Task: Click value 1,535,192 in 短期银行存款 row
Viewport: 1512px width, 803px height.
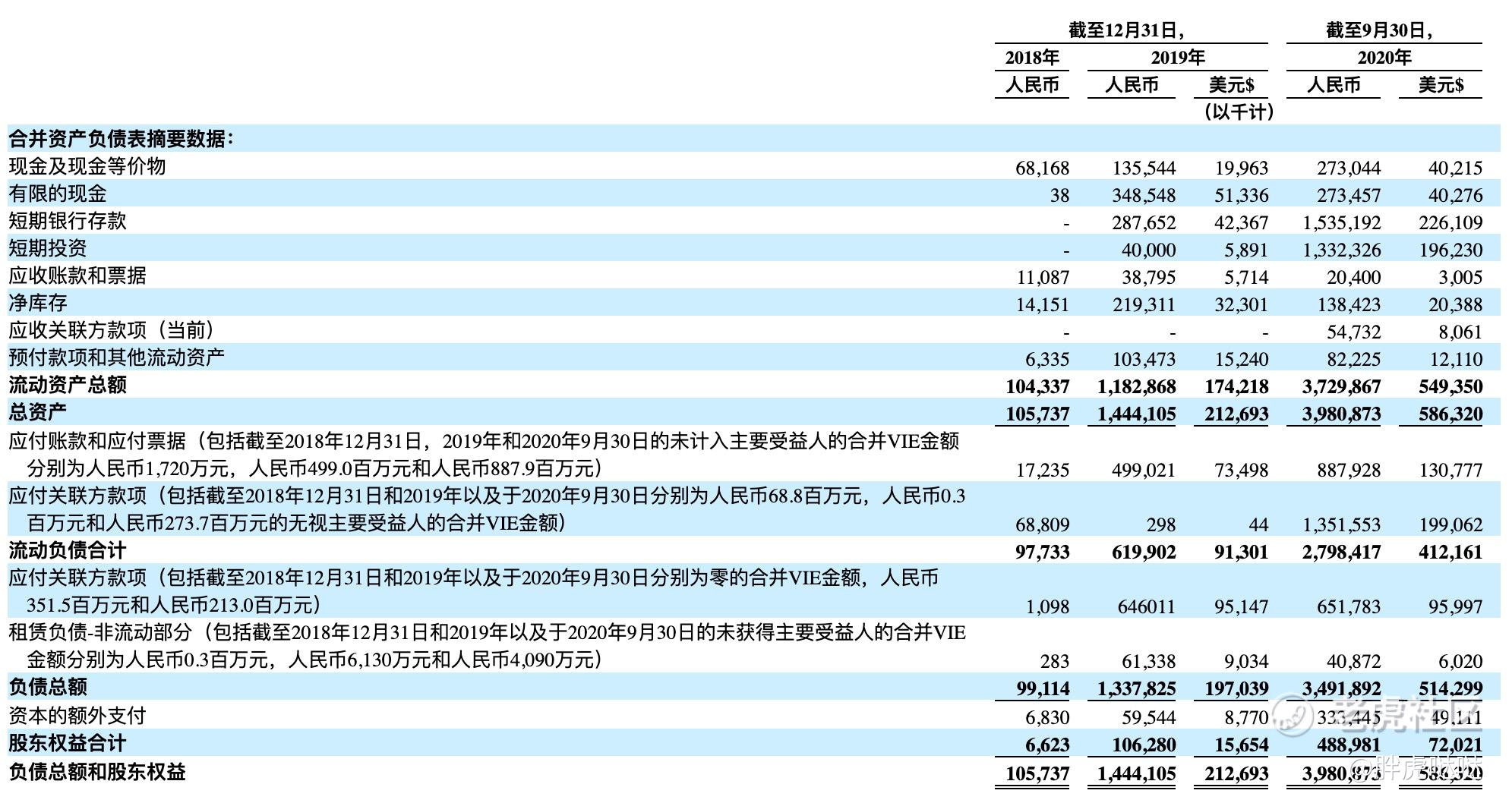Action: (1341, 222)
